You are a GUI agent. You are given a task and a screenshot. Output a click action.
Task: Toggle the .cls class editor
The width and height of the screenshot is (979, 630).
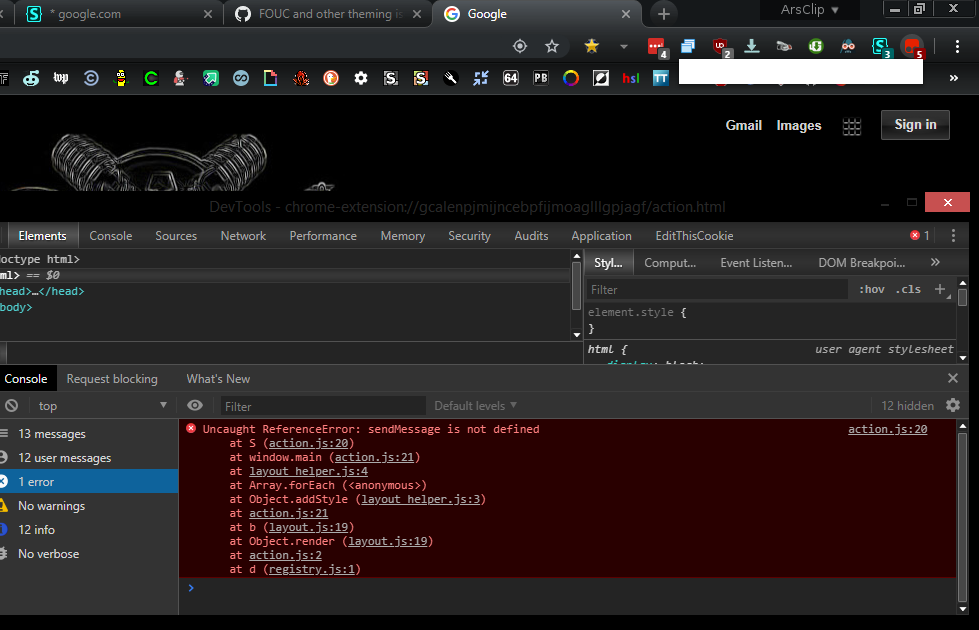[x=908, y=289]
